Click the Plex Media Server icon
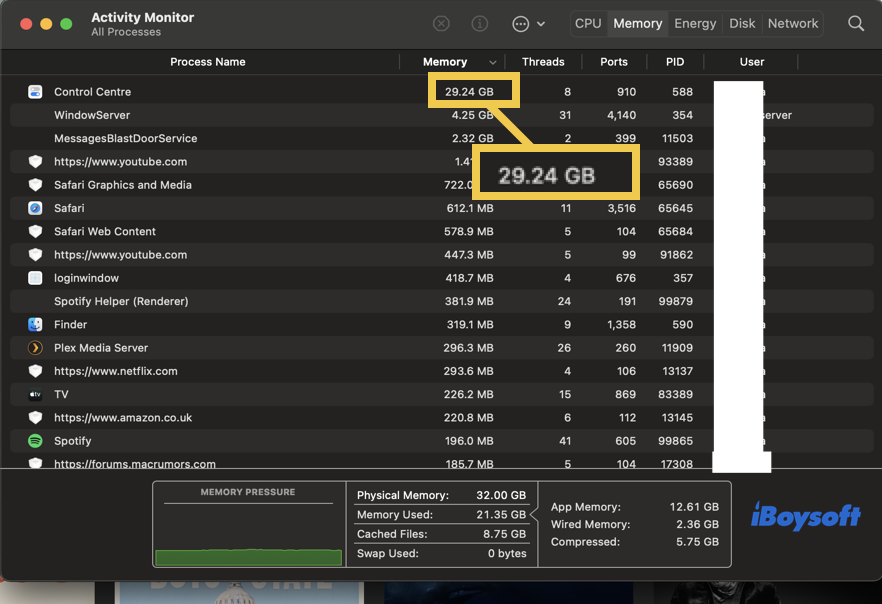The image size is (882, 604). click(x=35, y=348)
